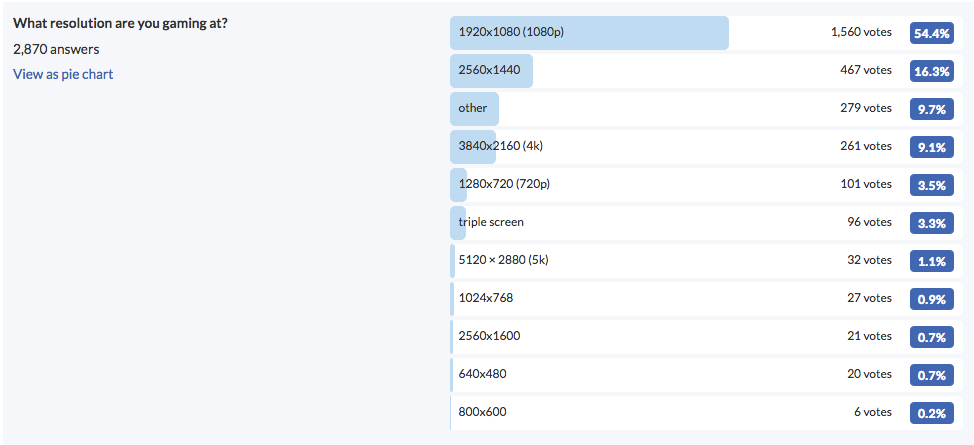Select the 2560x1440 result bar

[x=491, y=70]
